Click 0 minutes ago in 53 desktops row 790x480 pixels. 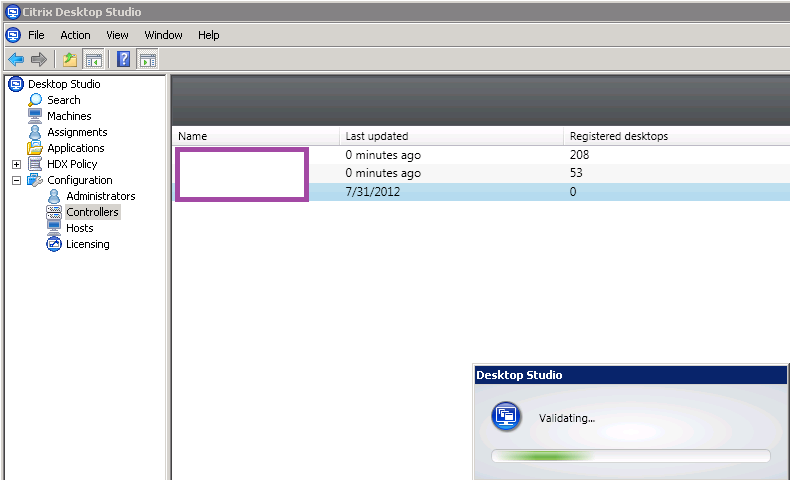pos(383,173)
